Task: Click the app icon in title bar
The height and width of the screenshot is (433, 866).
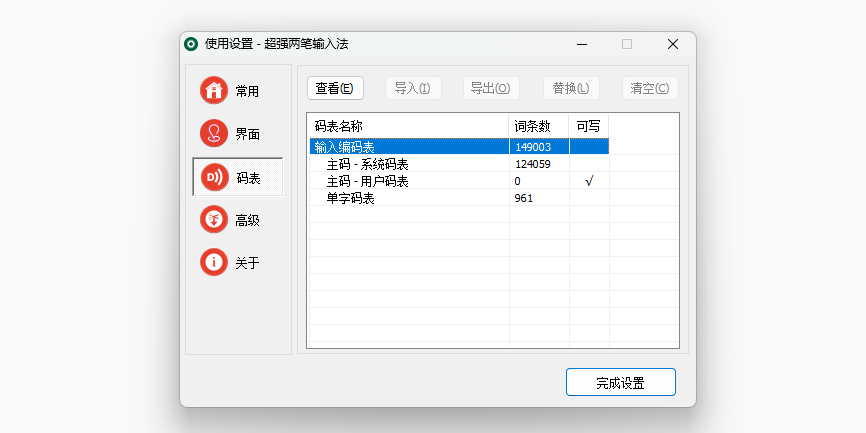Action: (x=191, y=44)
